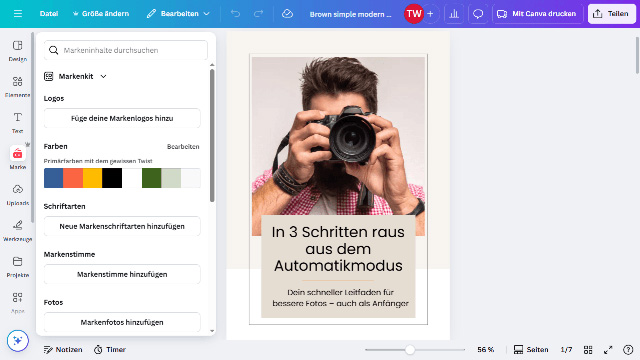The width and height of the screenshot is (640, 360).
Task: Open the Uploads sidebar tab
Action: tap(18, 195)
